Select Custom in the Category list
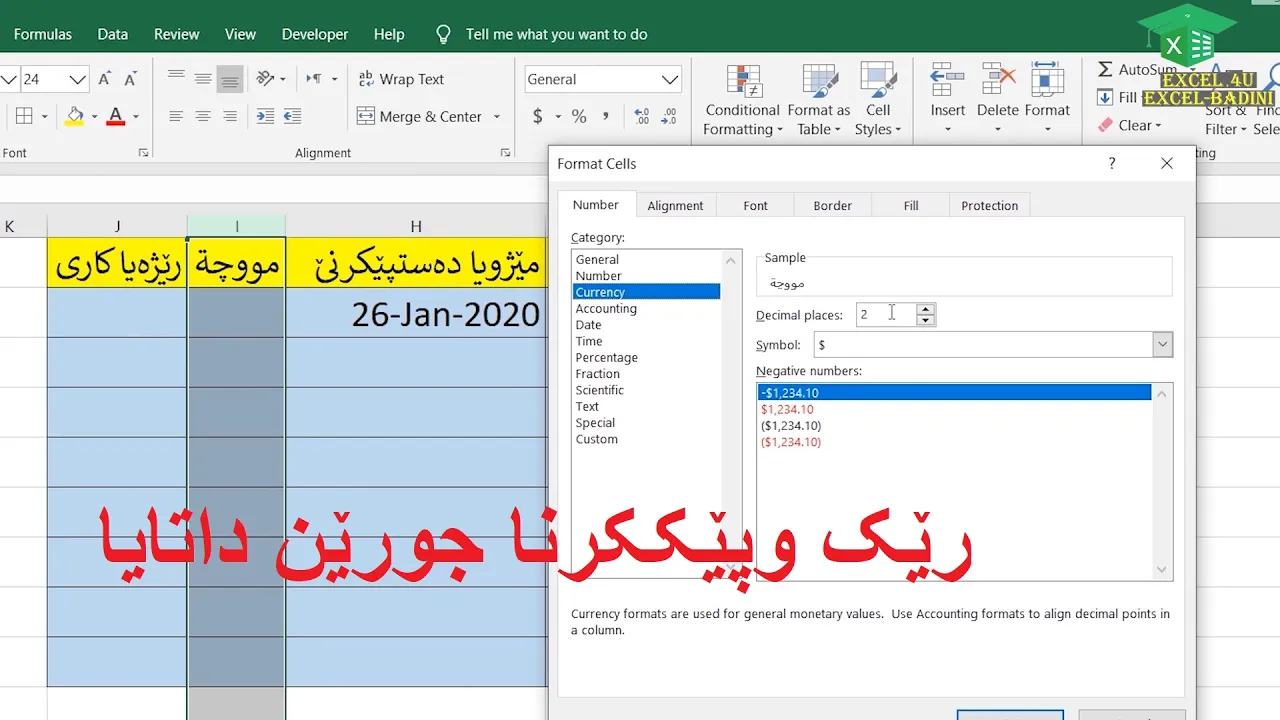Viewport: 1280px width, 720px height. [596, 439]
